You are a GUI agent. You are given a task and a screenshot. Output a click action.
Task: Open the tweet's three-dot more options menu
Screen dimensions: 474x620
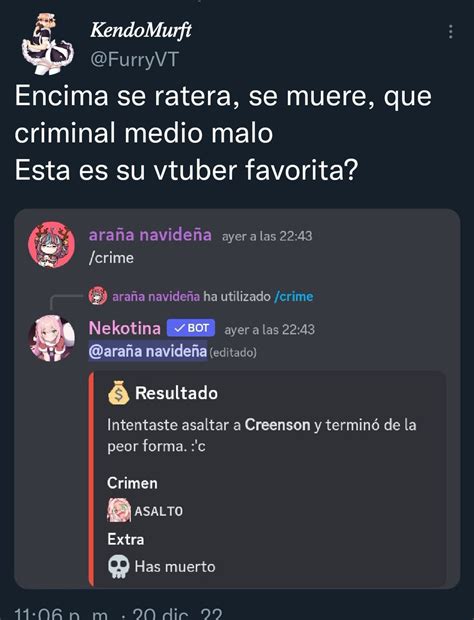pyautogui.click(x=450, y=32)
